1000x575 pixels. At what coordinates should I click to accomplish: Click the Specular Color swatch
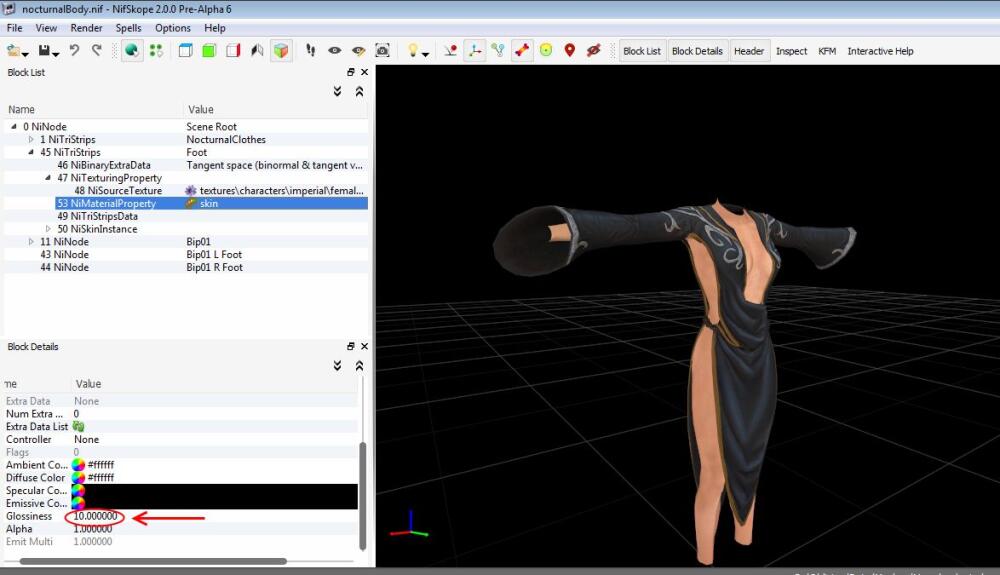[78, 490]
